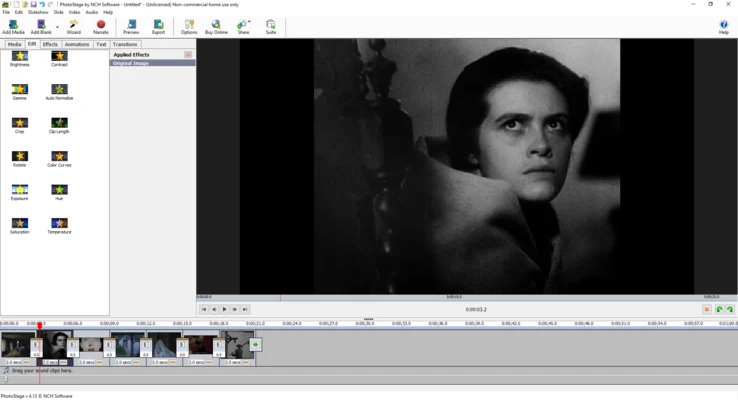Screen dimensions: 738x400
Task: Open the Audio menu
Action: click(x=92, y=12)
